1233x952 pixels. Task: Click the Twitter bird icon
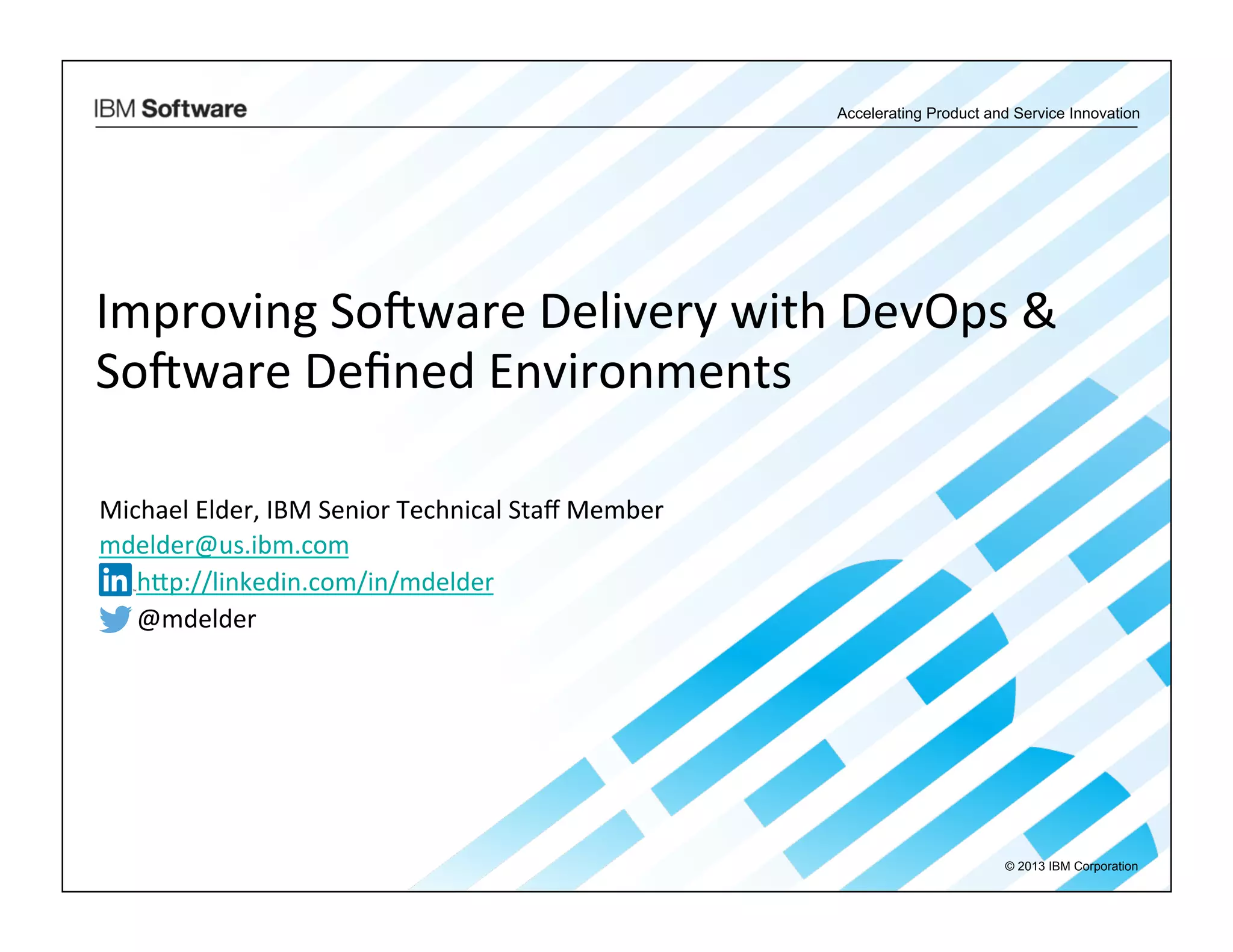tap(115, 619)
